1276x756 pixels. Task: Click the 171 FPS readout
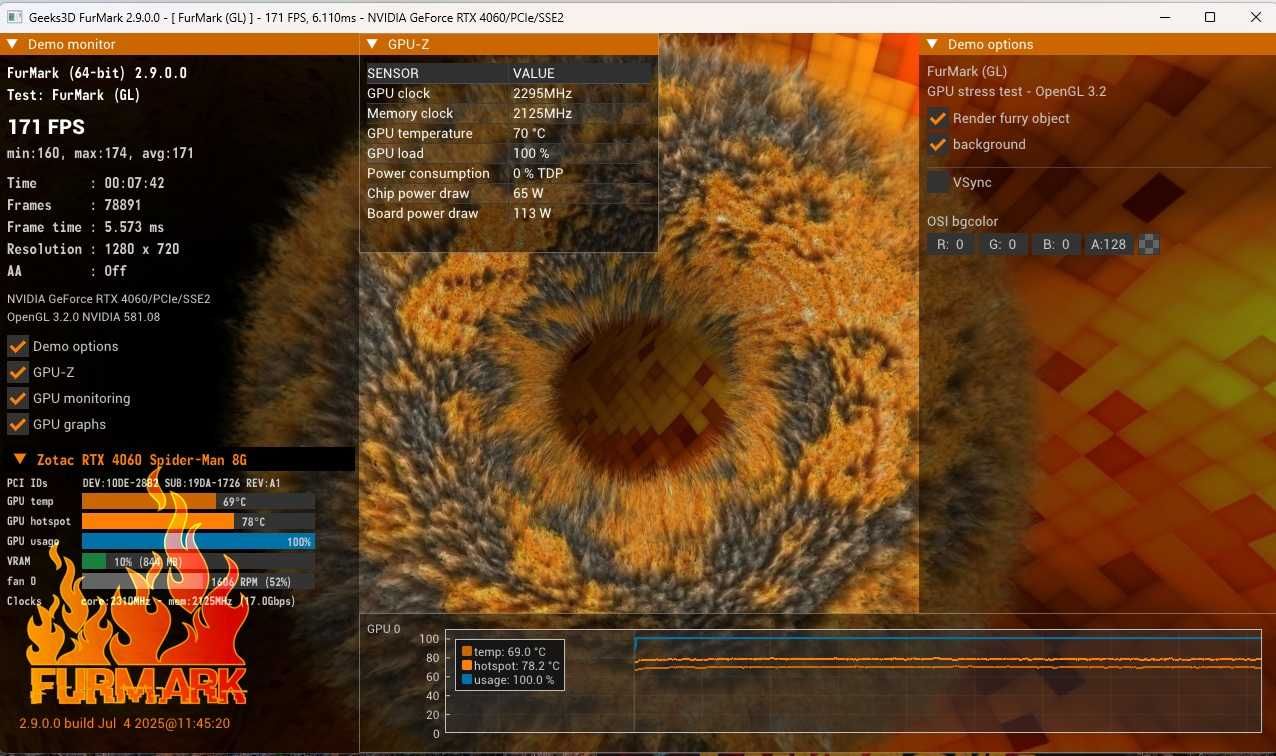point(46,127)
